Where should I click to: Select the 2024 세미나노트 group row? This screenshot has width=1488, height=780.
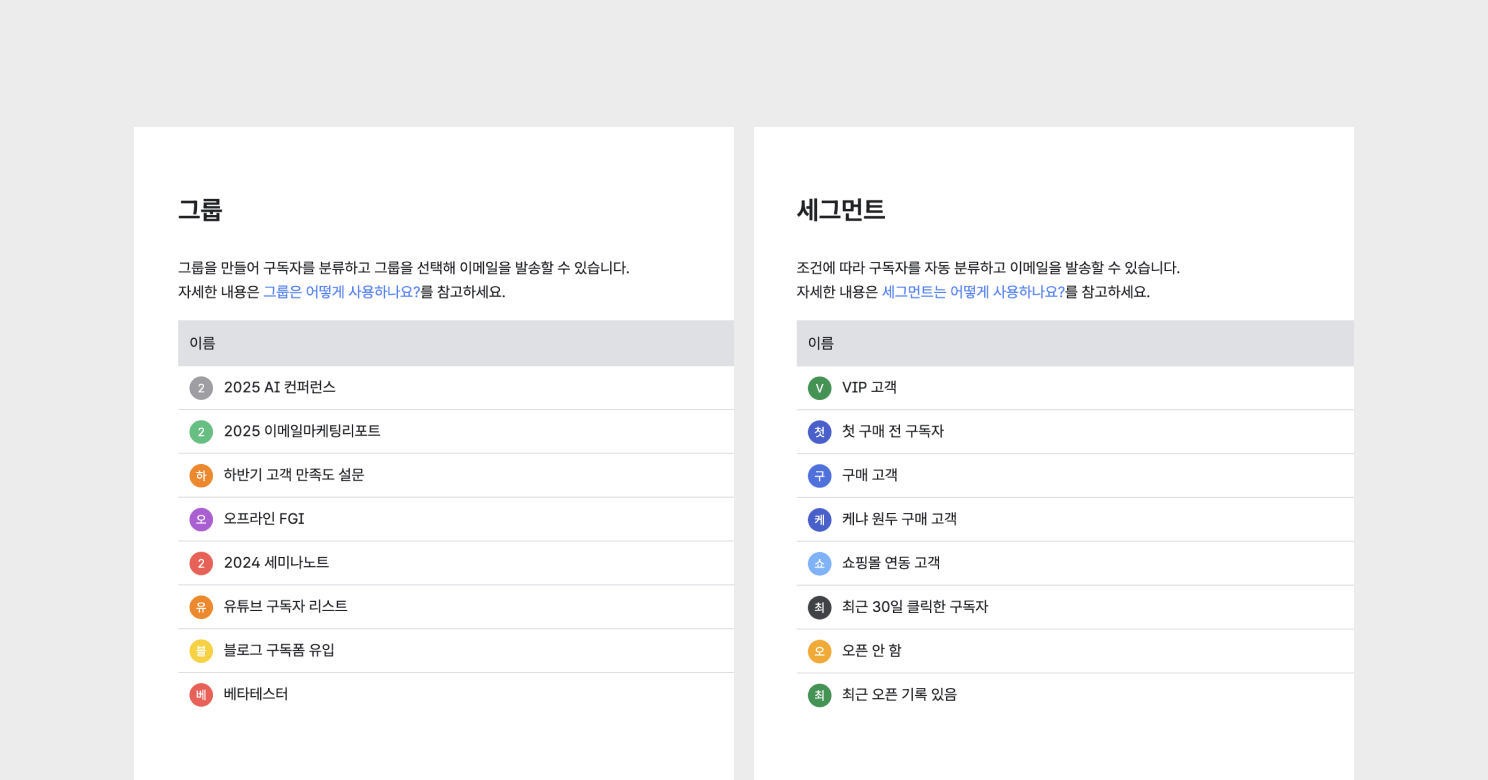point(456,563)
